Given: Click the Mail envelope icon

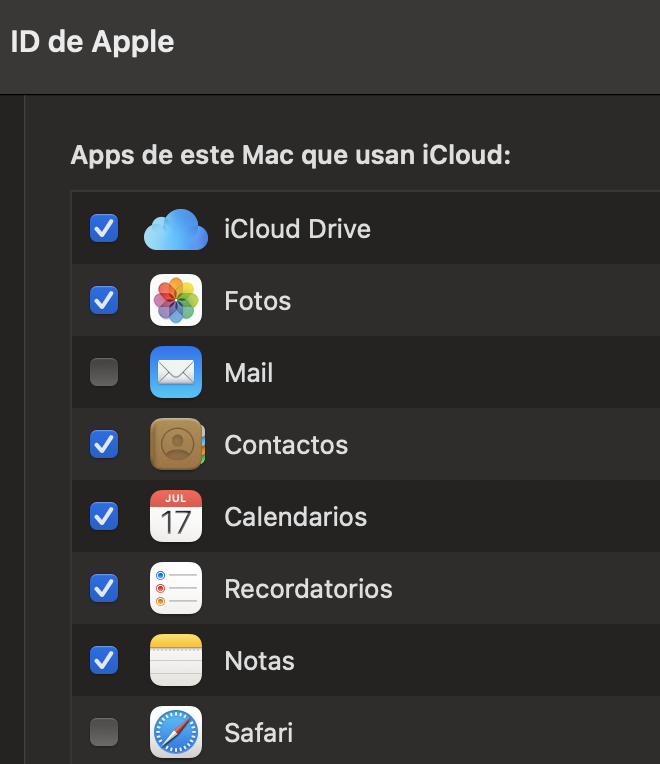Looking at the screenshot, I should coord(176,372).
